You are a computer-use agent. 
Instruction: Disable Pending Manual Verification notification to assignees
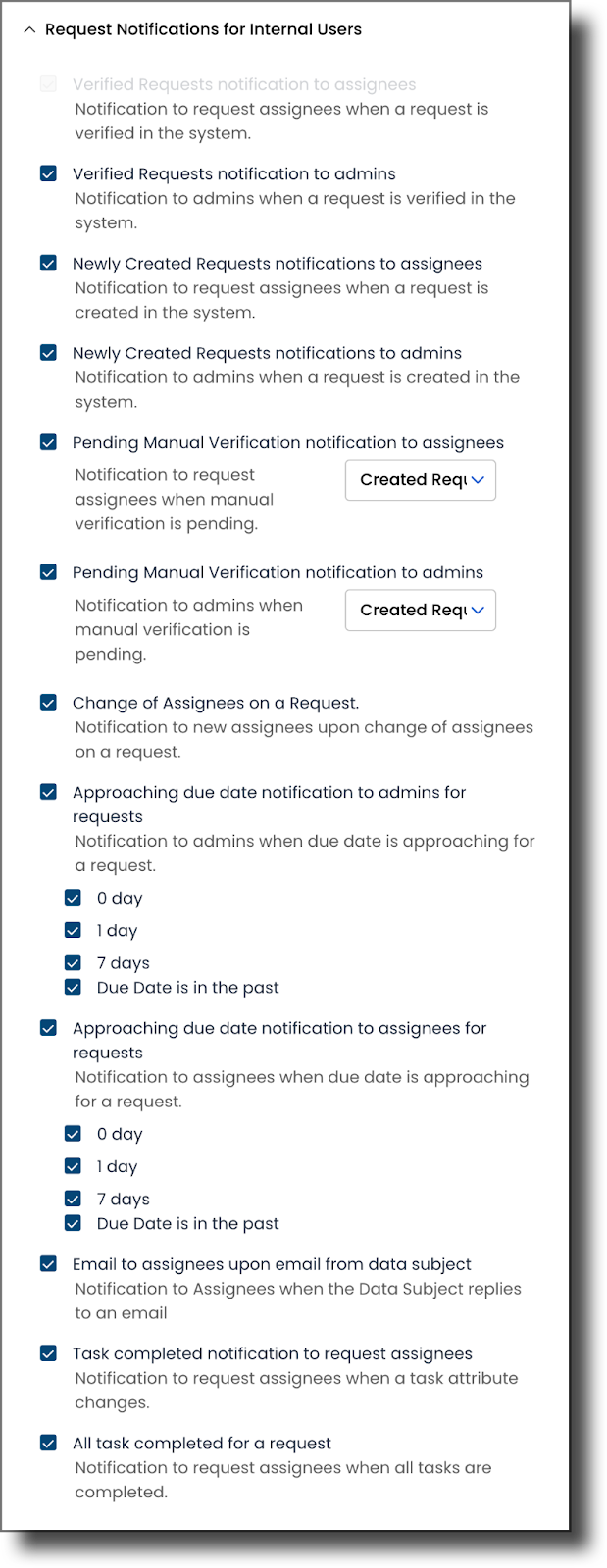[x=48, y=442]
